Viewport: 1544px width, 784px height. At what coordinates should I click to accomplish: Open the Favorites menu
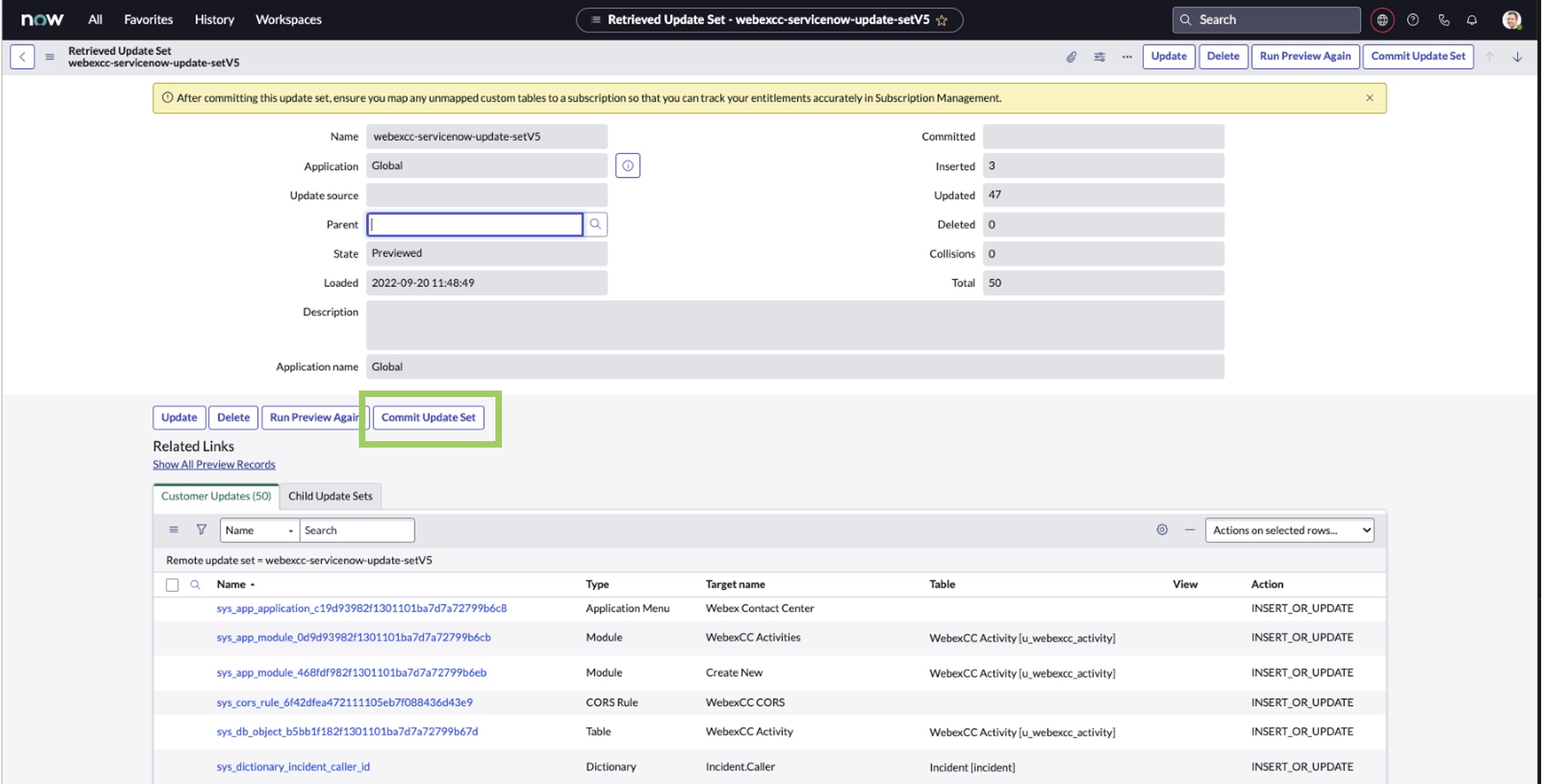click(148, 20)
